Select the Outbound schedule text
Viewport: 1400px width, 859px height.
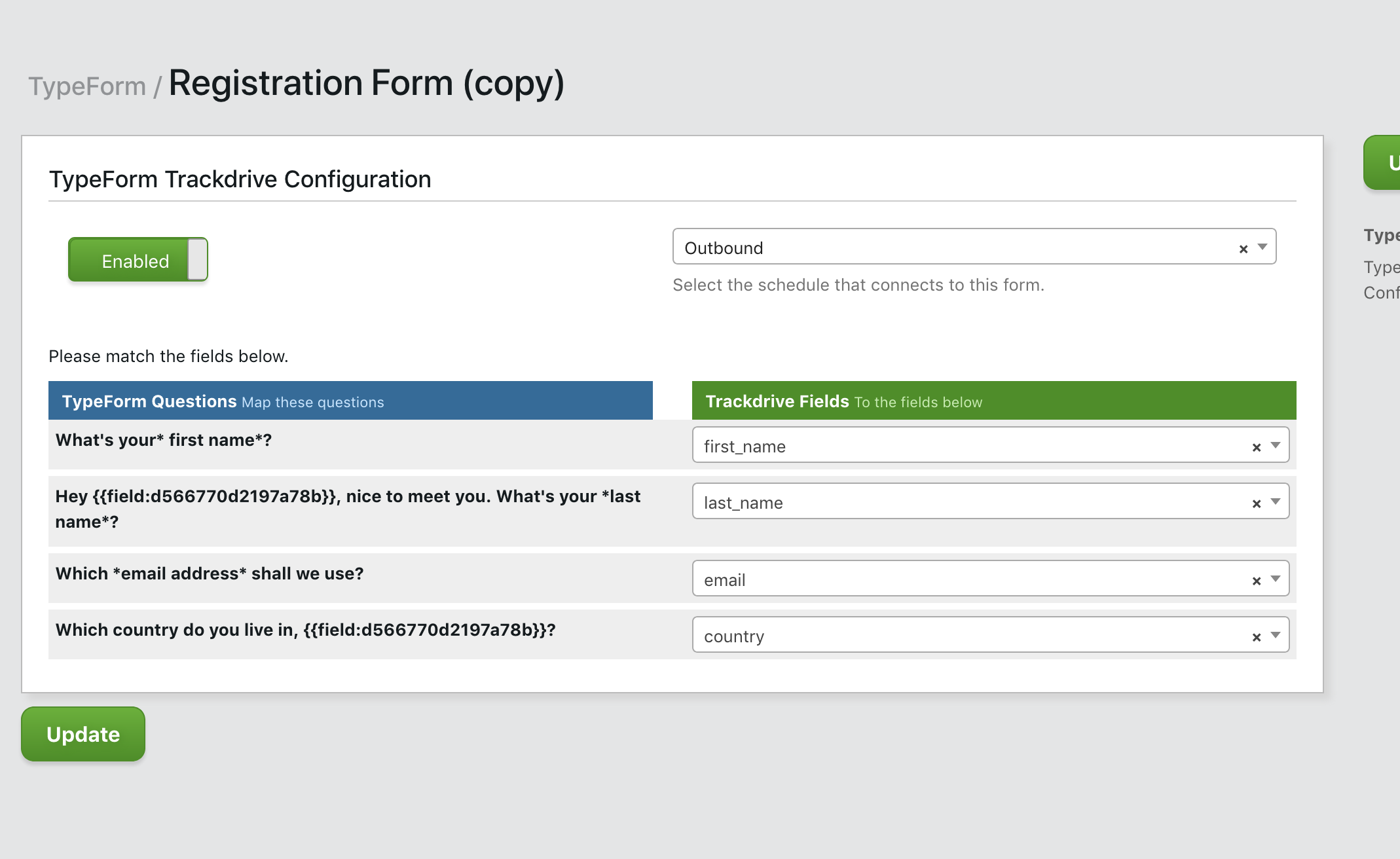(x=724, y=248)
